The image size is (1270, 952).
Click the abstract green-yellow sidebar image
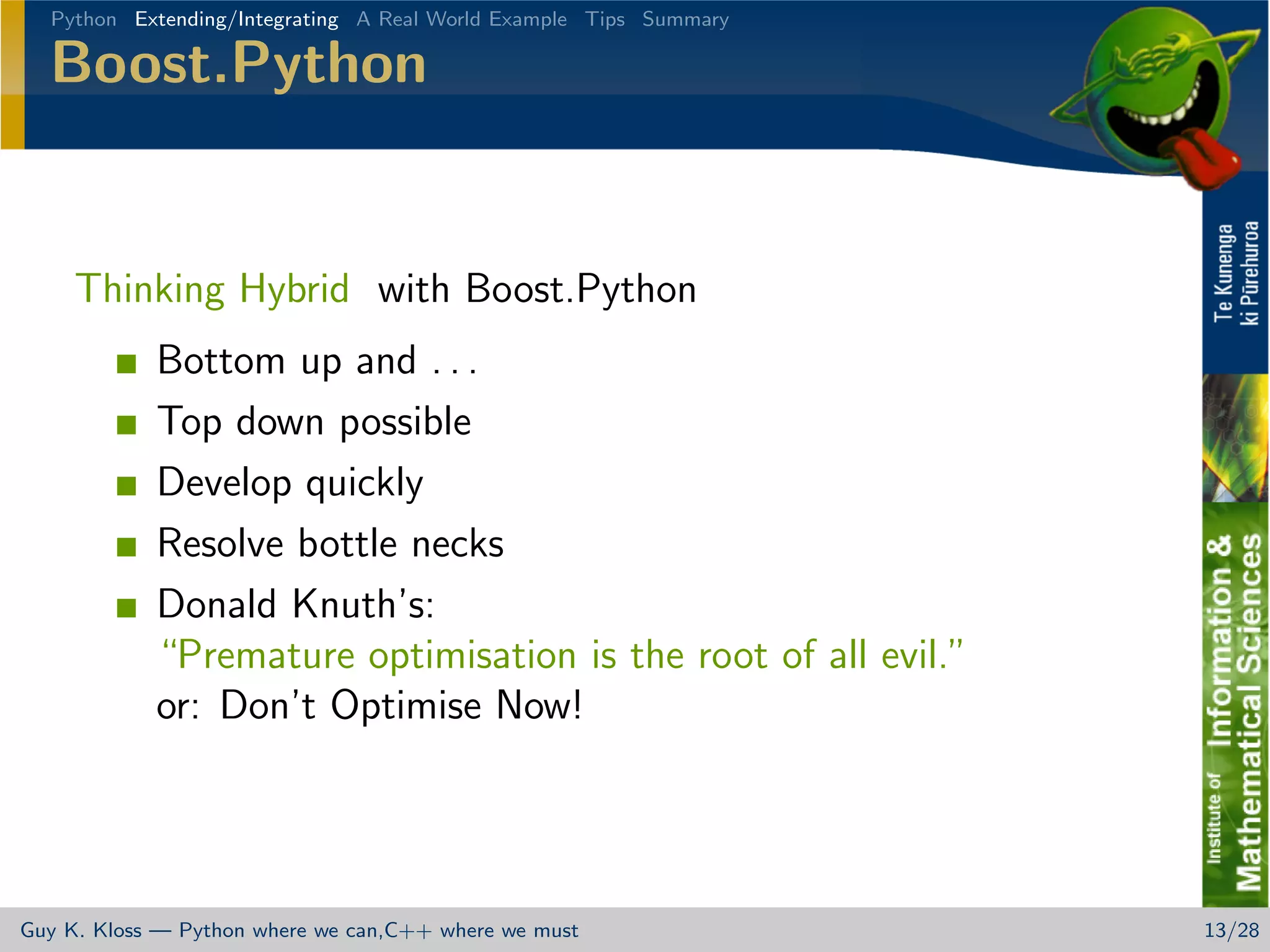click(1235, 438)
